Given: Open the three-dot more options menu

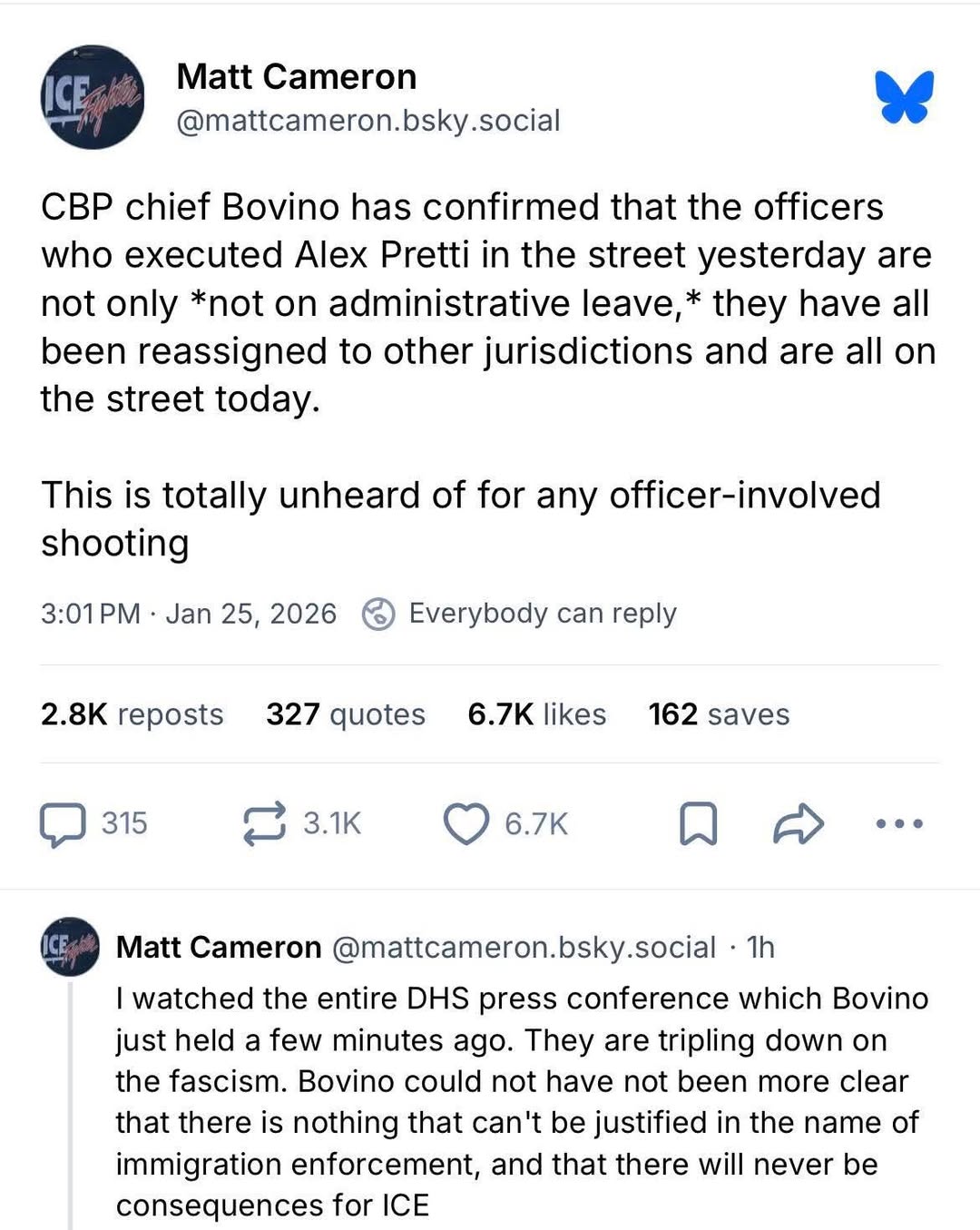Looking at the screenshot, I should point(899,824).
